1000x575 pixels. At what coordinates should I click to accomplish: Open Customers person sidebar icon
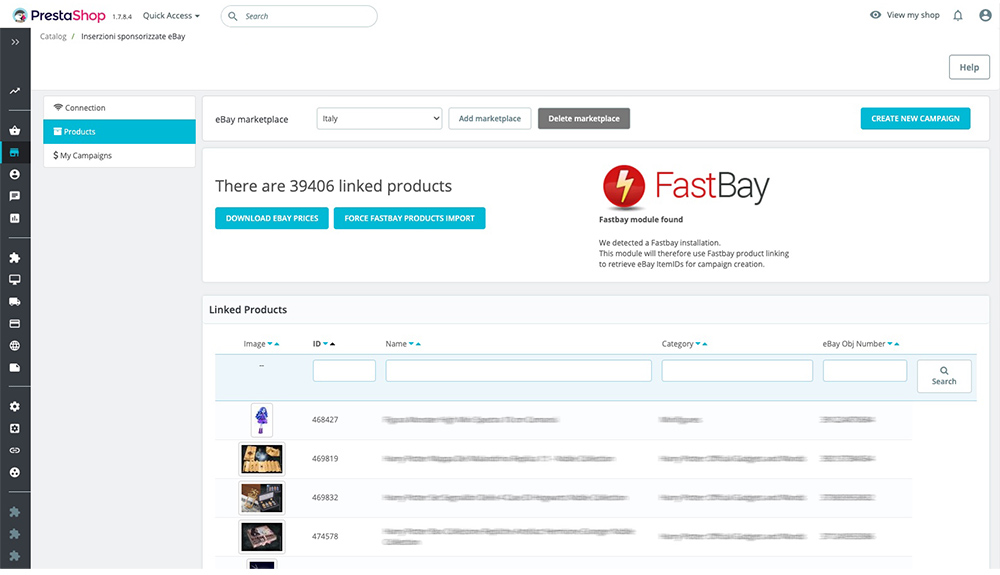pos(15,174)
